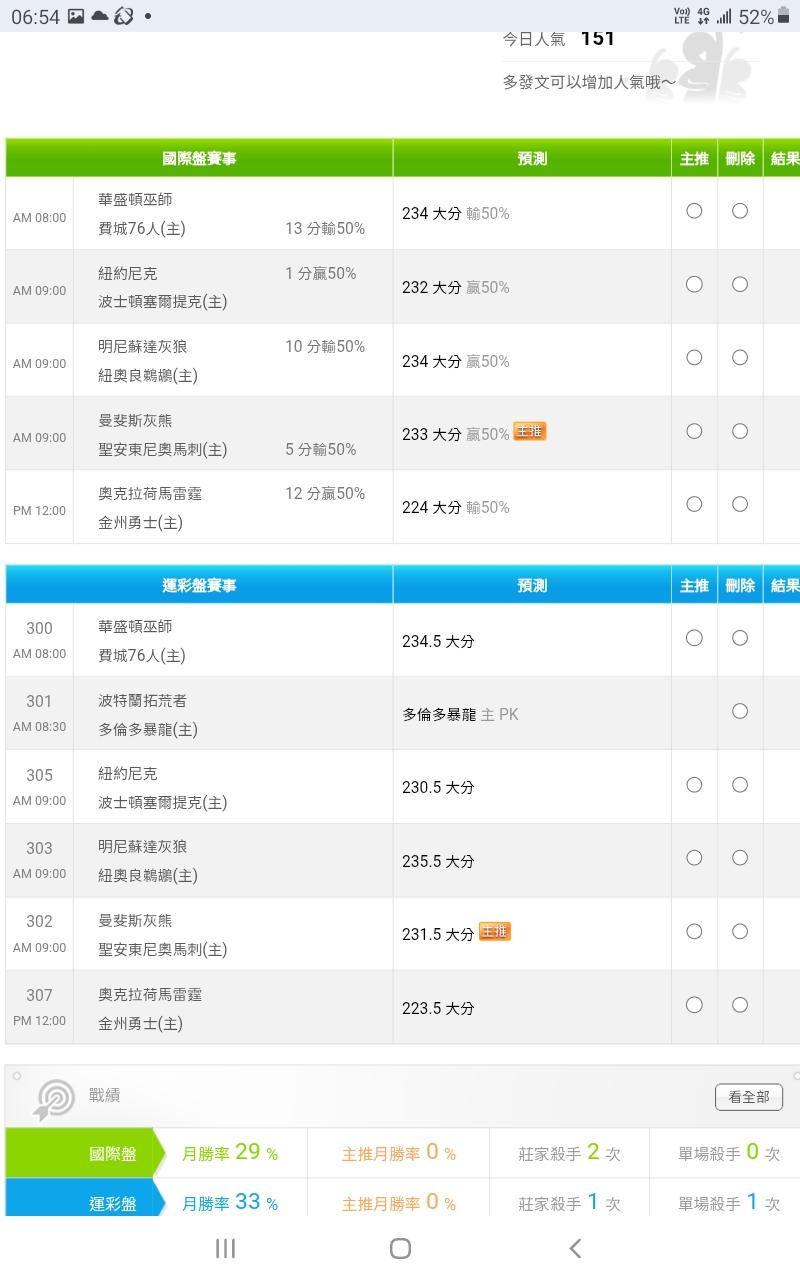
Task: Tap the Android back navigation icon
Action: point(575,1247)
